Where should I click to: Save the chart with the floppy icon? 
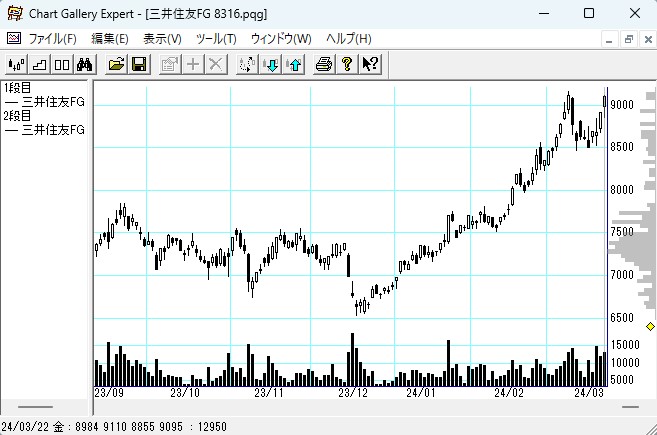(140, 65)
